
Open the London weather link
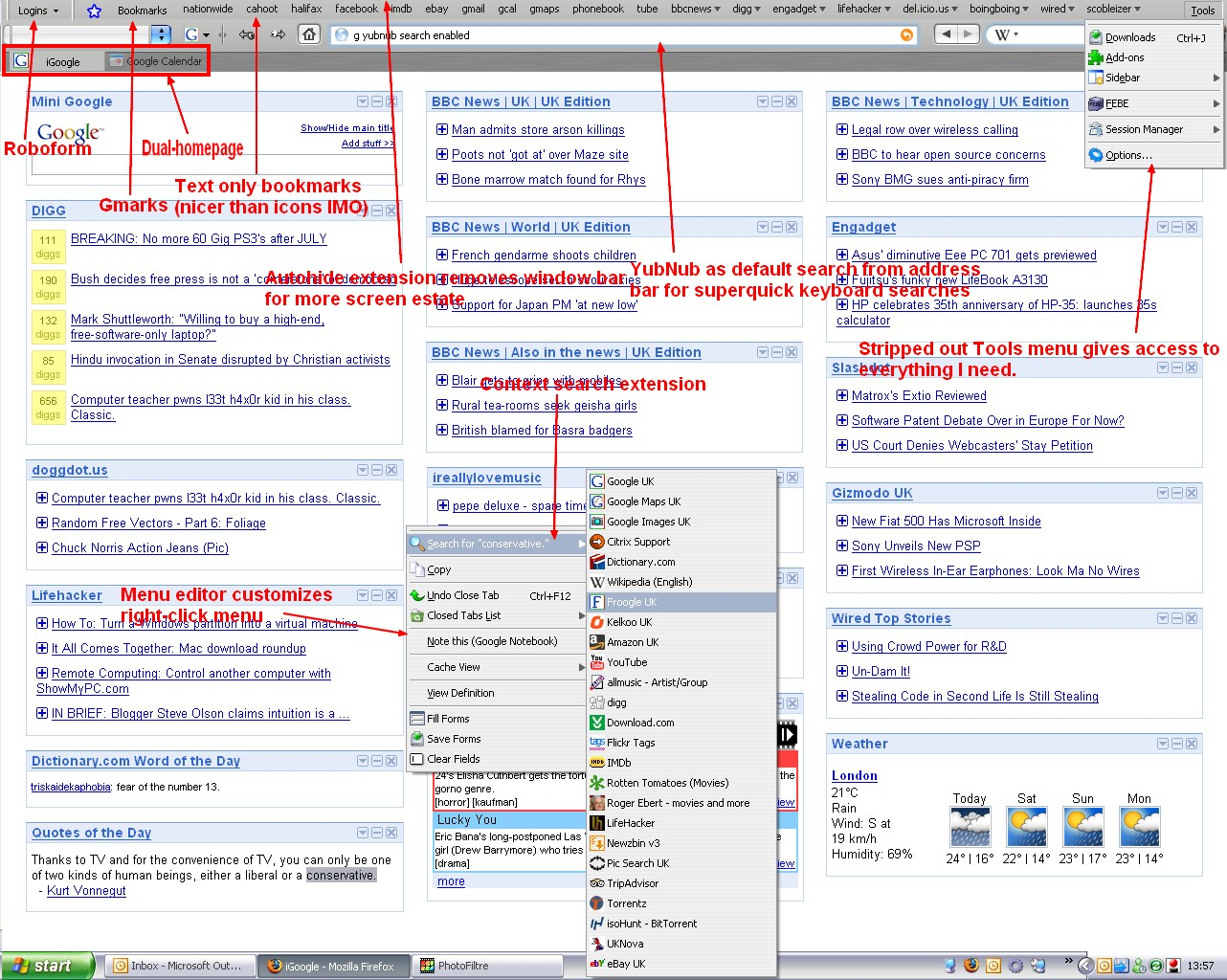(x=854, y=775)
